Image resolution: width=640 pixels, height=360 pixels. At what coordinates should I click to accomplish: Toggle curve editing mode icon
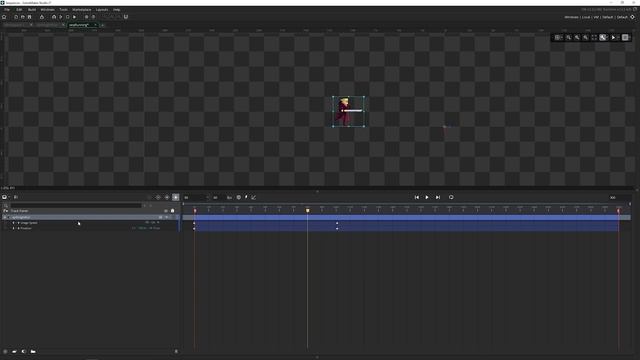tap(253, 198)
